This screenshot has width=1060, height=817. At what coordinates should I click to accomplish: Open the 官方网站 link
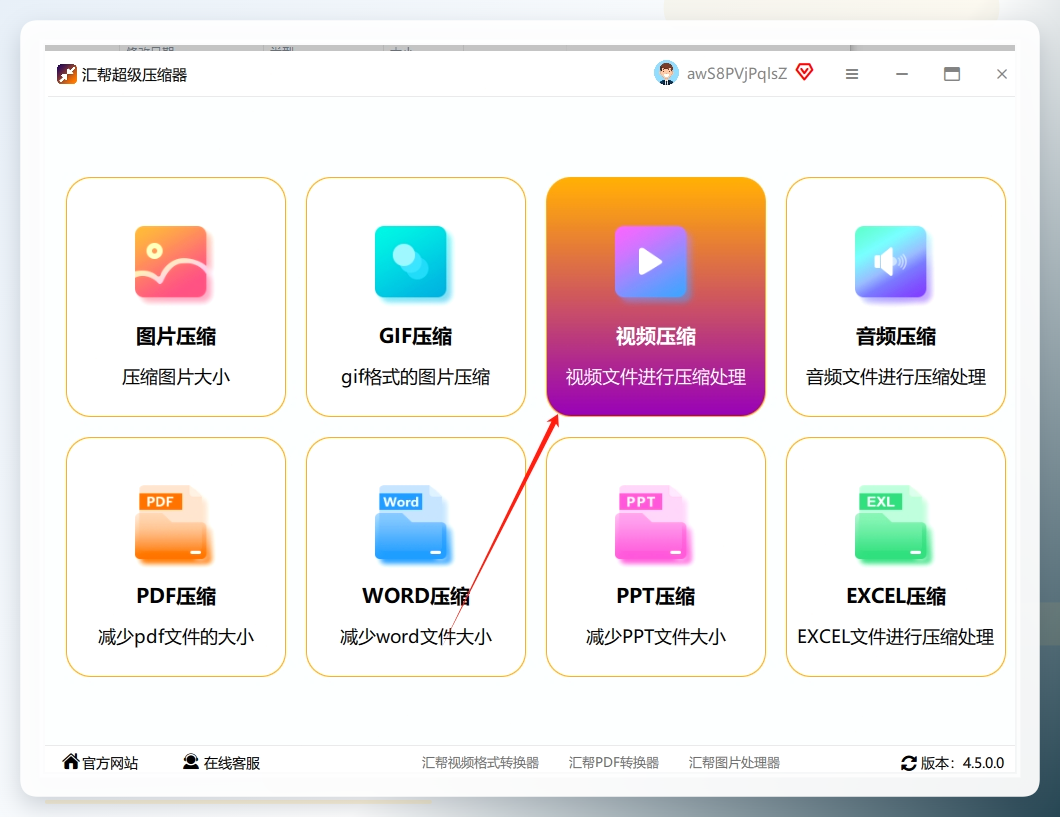click(110, 763)
